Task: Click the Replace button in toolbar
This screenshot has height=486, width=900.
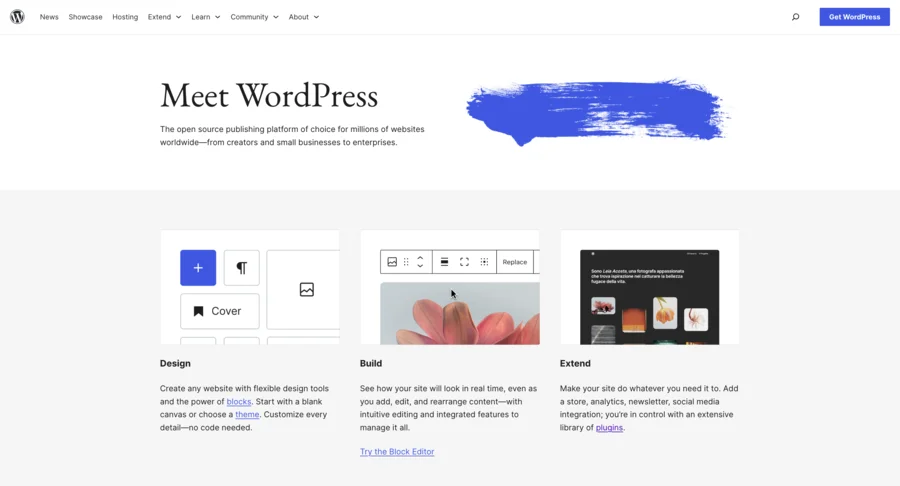Action: point(515,262)
